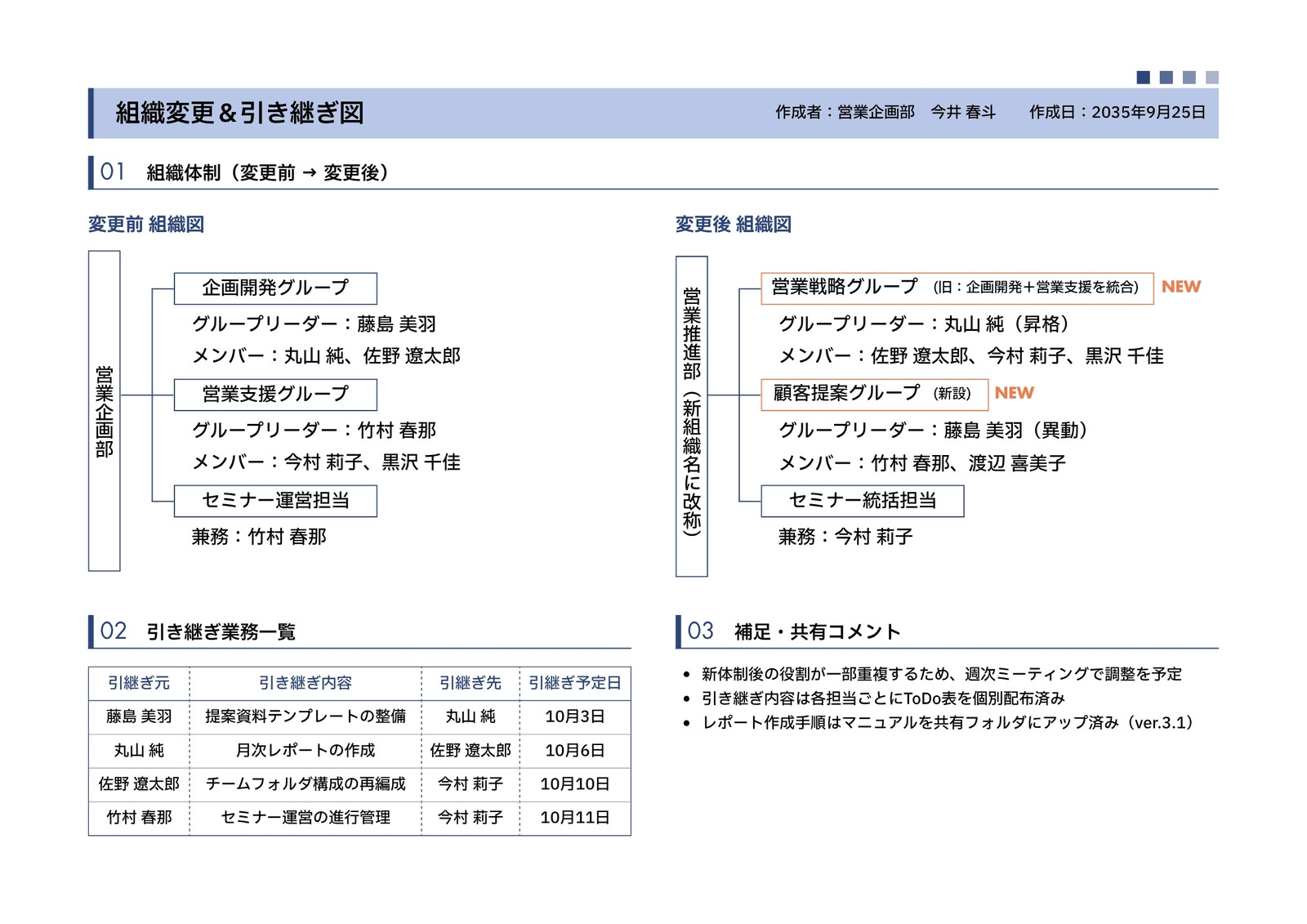Click the 引継ぎ予定日 column header
The width and height of the screenshot is (1307, 924).
pos(575,683)
